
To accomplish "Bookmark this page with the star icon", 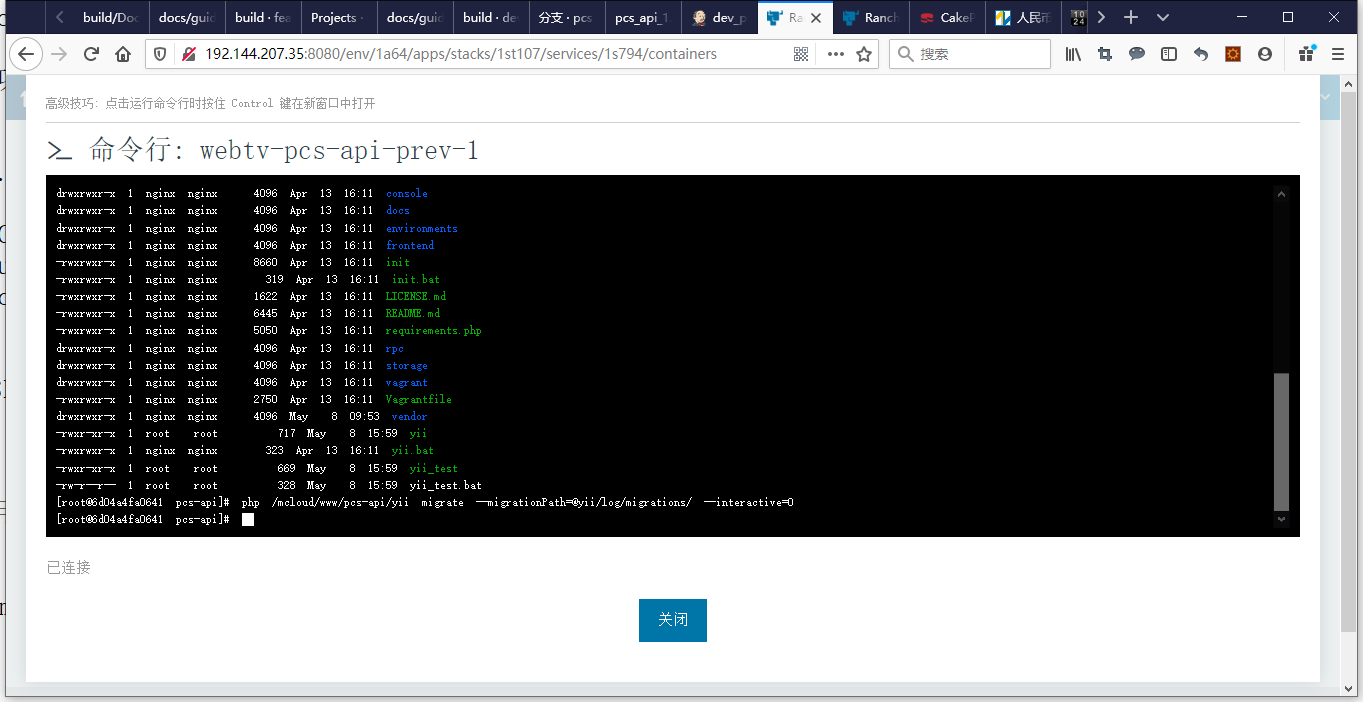I will point(864,54).
